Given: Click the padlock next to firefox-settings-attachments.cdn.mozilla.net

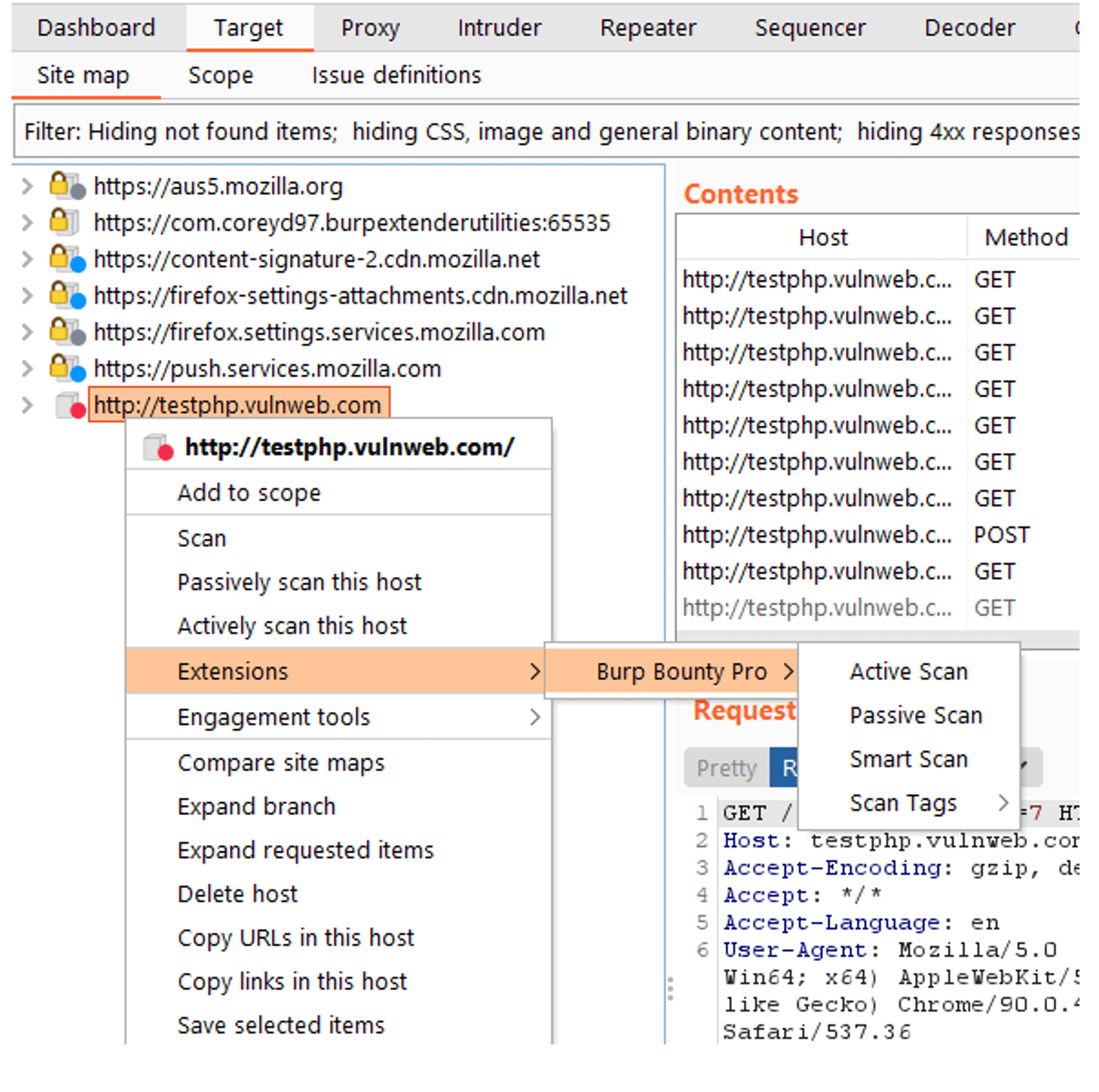Looking at the screenshot, I should pyautogui.click(x=59, y=295).
